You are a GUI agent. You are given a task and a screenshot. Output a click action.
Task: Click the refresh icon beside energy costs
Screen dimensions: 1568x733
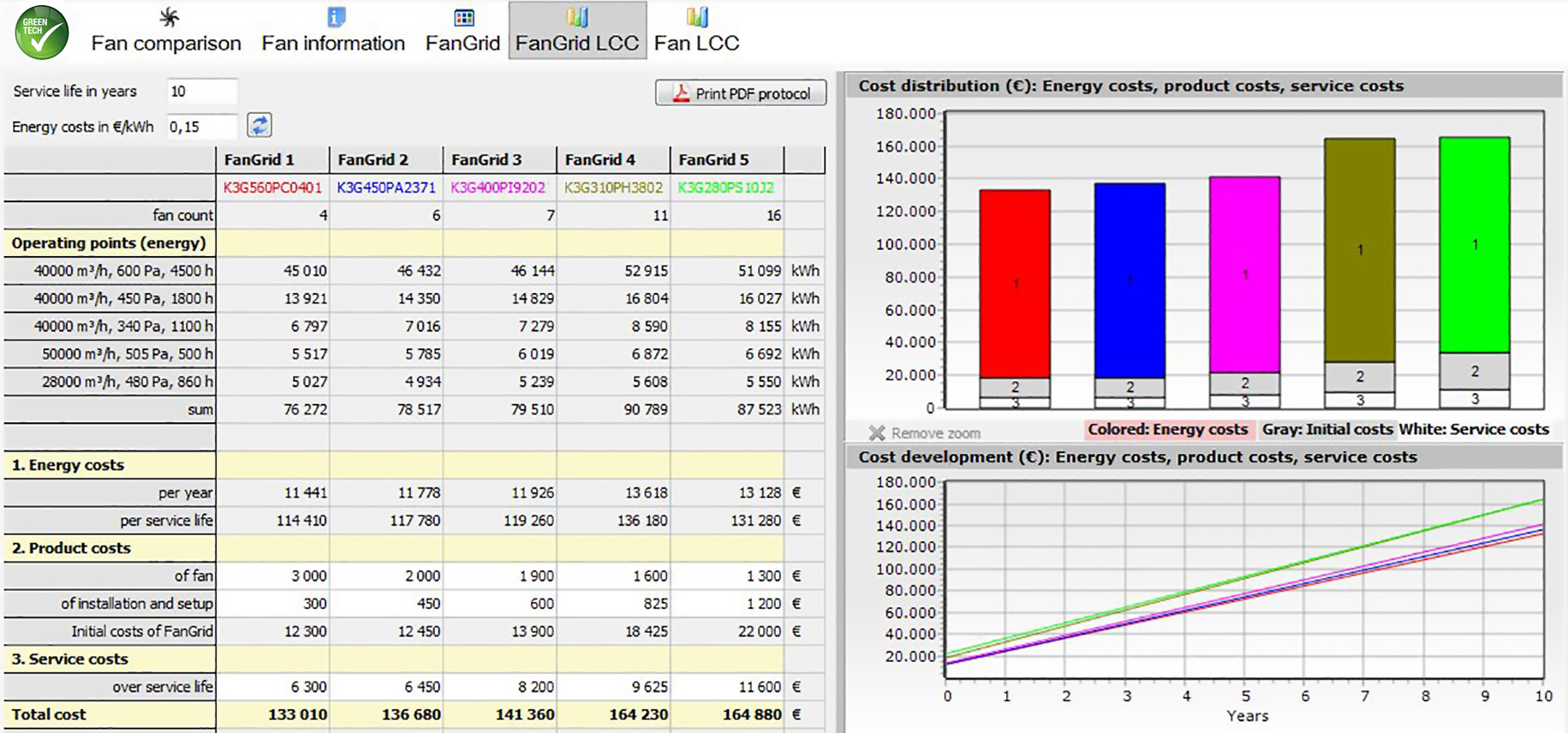tap(259, 126)
